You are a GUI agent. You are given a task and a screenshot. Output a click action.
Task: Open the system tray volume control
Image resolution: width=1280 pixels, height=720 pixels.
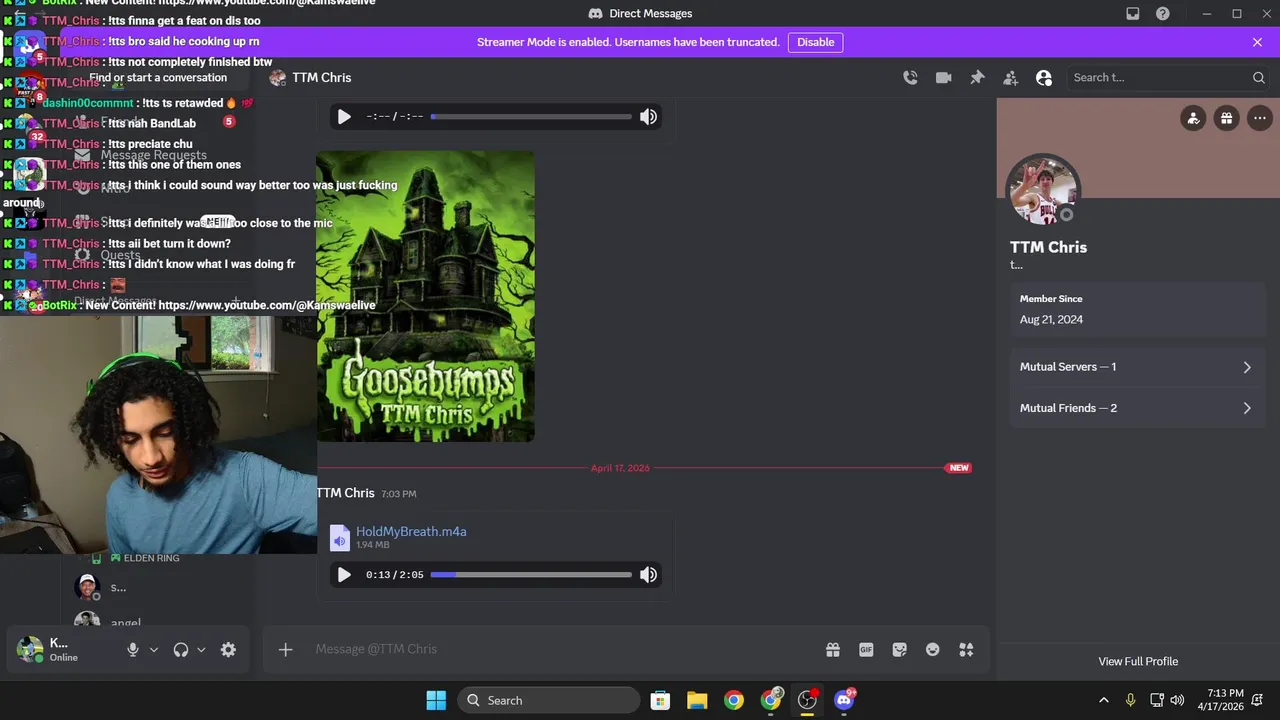pos(1177,700)
